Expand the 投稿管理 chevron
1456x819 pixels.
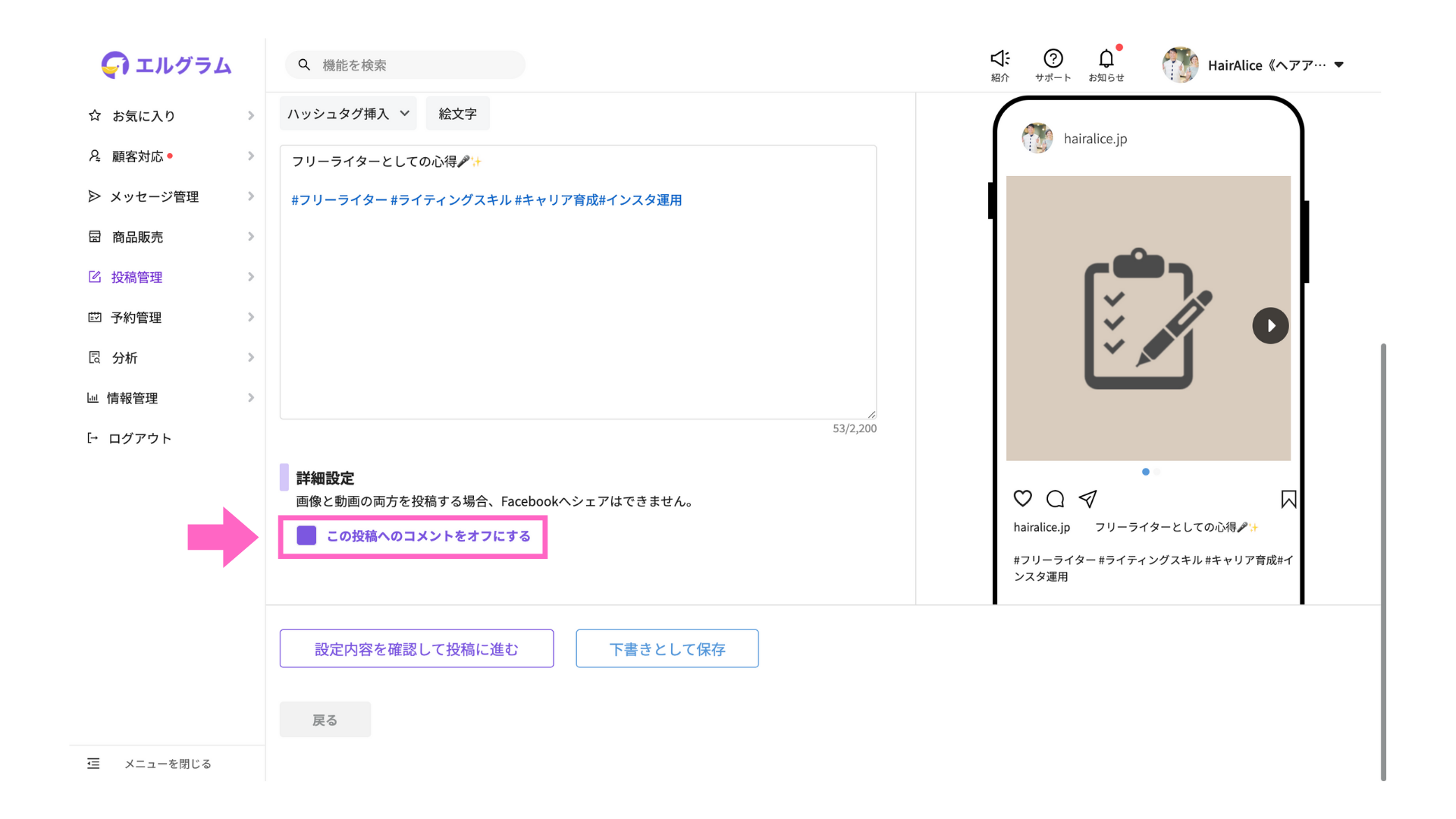coord(251,277)
